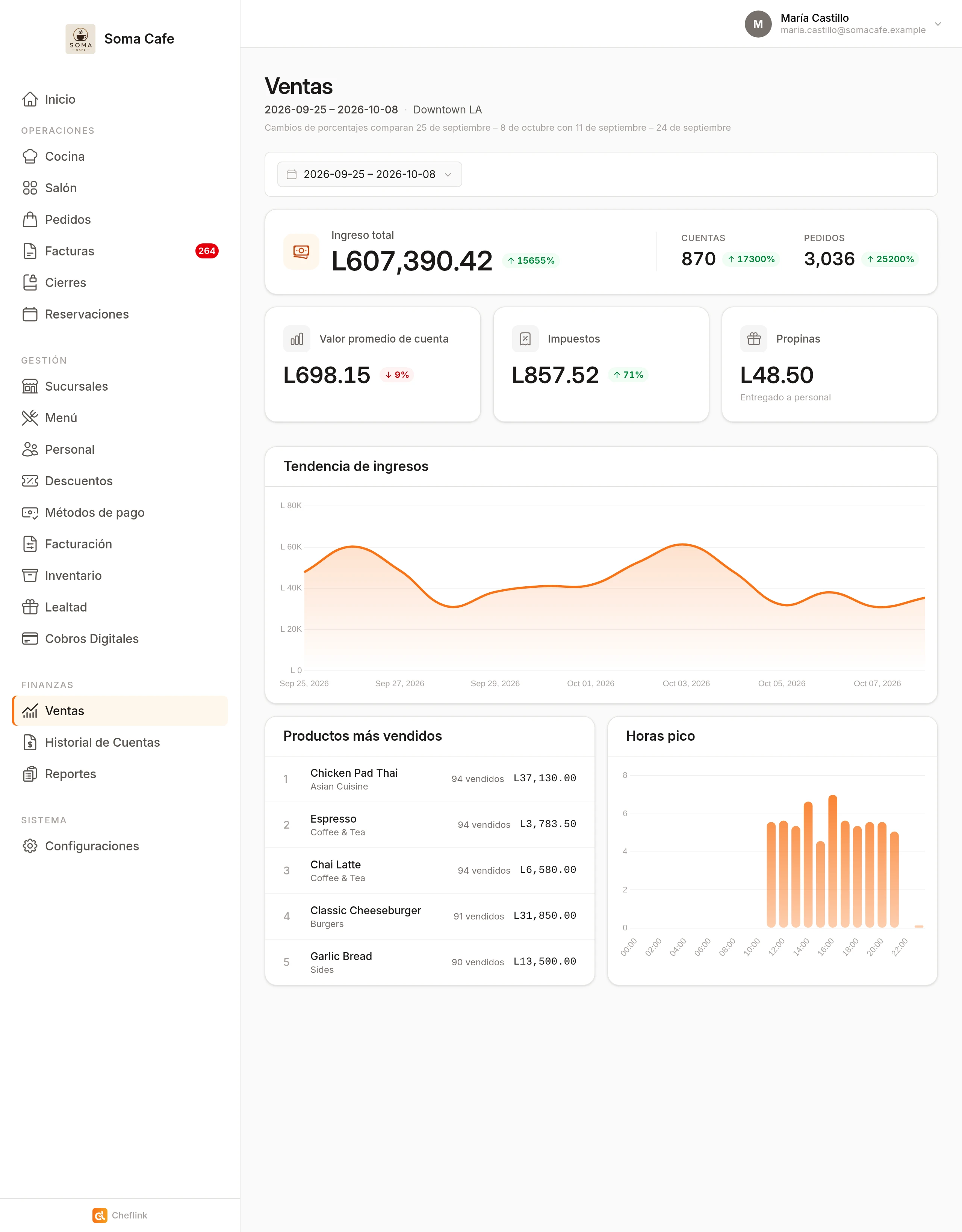
Task: Click the Impuestos receipt icon
Action: point(525,339)
